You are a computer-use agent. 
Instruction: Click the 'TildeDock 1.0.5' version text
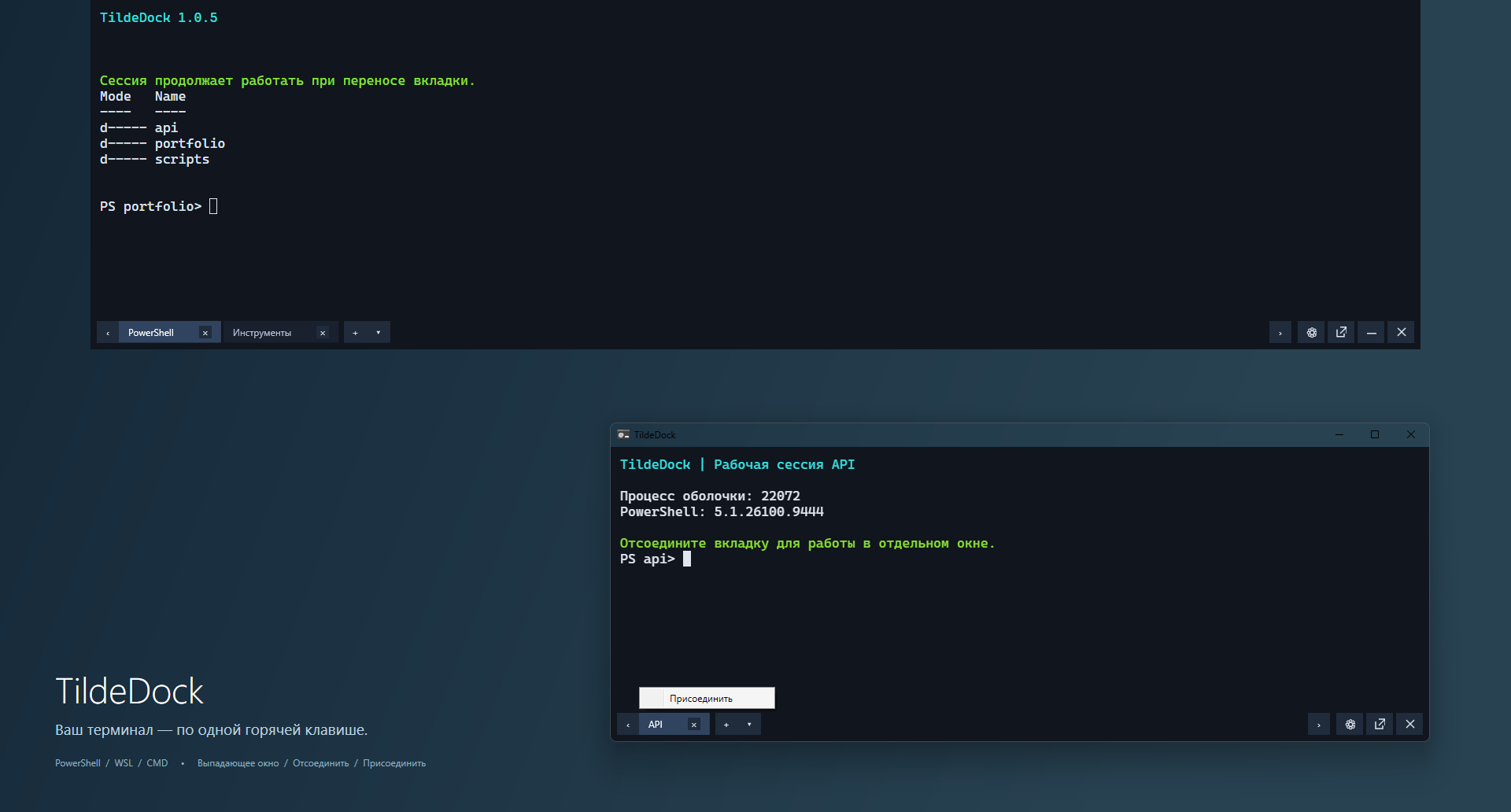pyautogui.click(x=158, y=17)
